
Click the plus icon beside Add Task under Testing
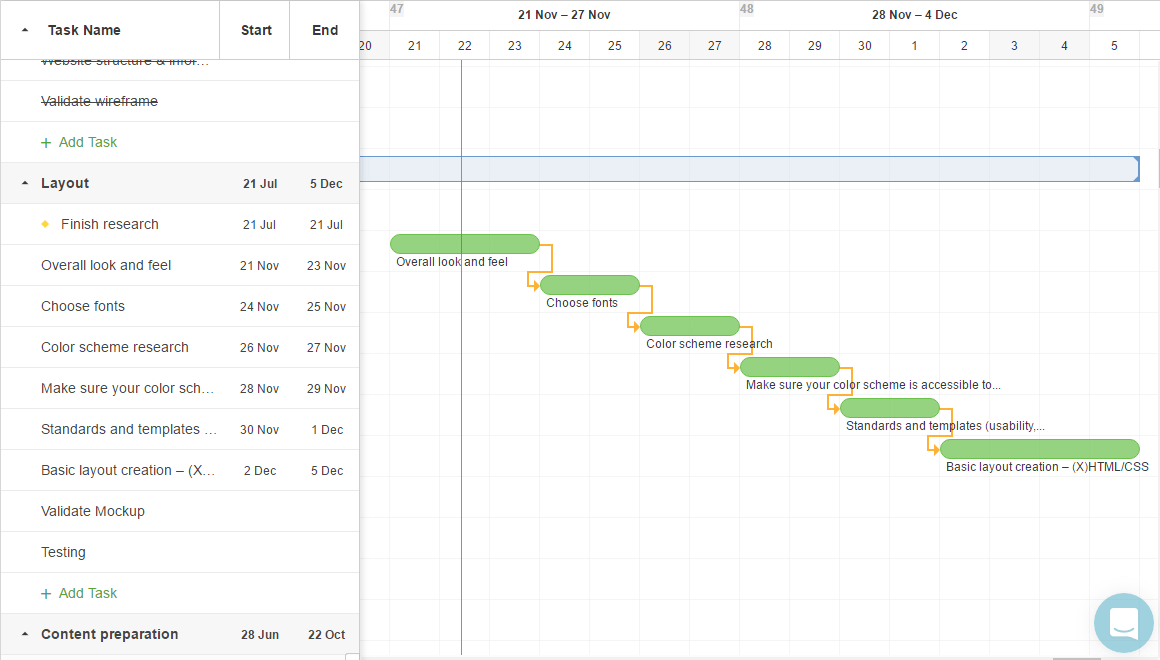click(45, 593)
